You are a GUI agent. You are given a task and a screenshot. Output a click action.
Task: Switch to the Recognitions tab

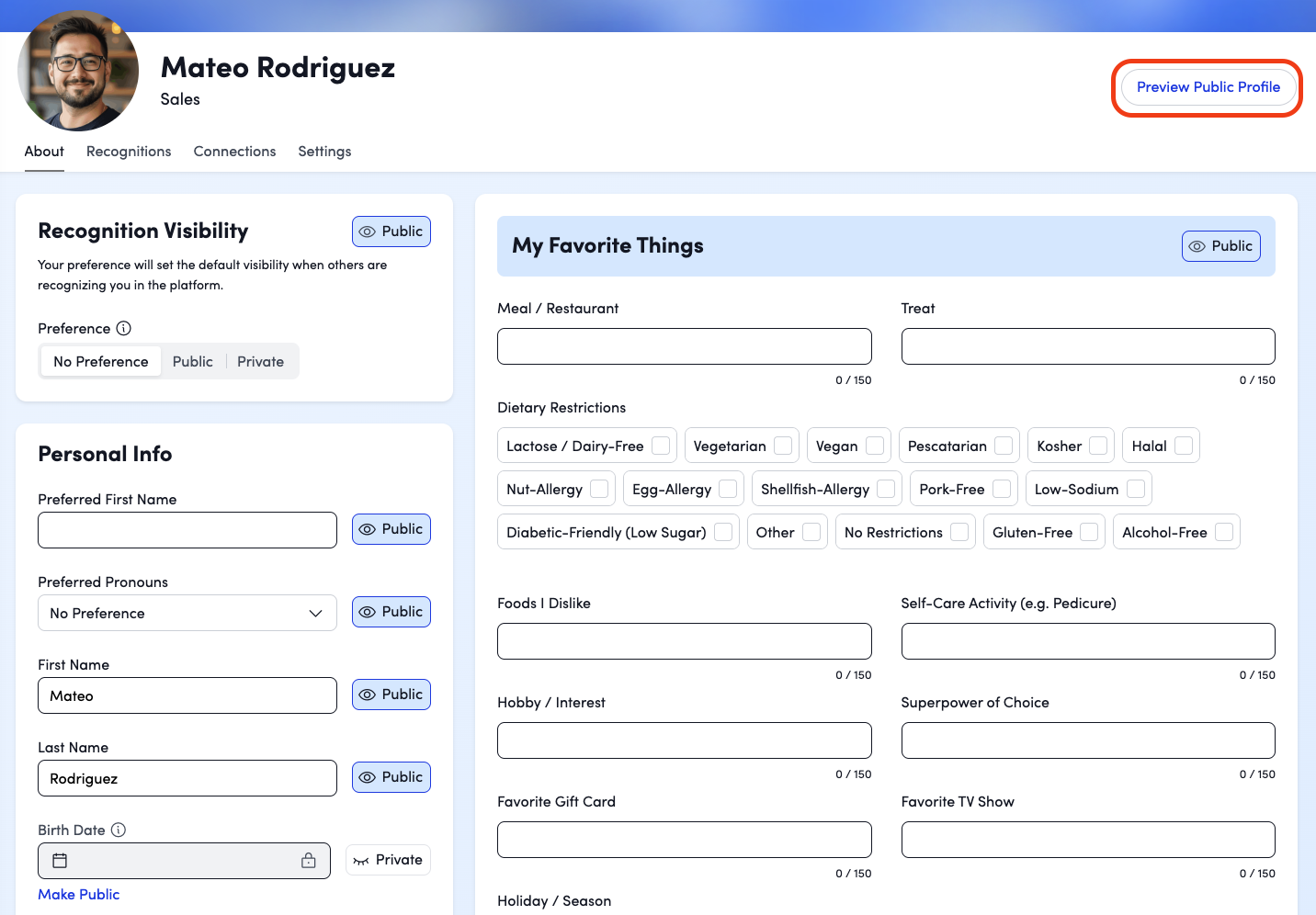tap(129, 152)
